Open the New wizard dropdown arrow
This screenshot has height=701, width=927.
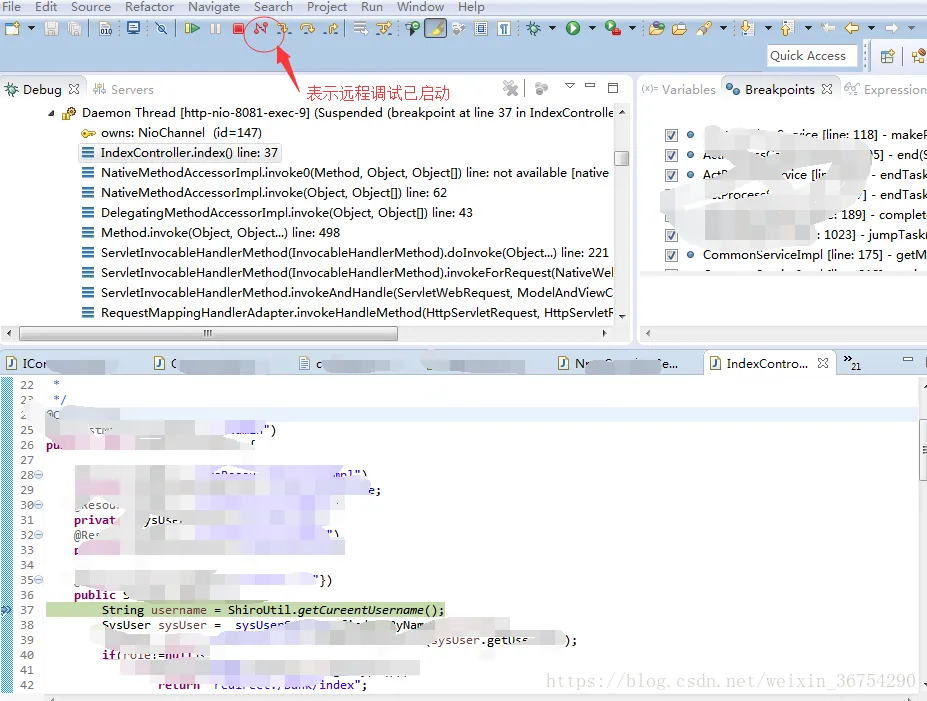31,28
